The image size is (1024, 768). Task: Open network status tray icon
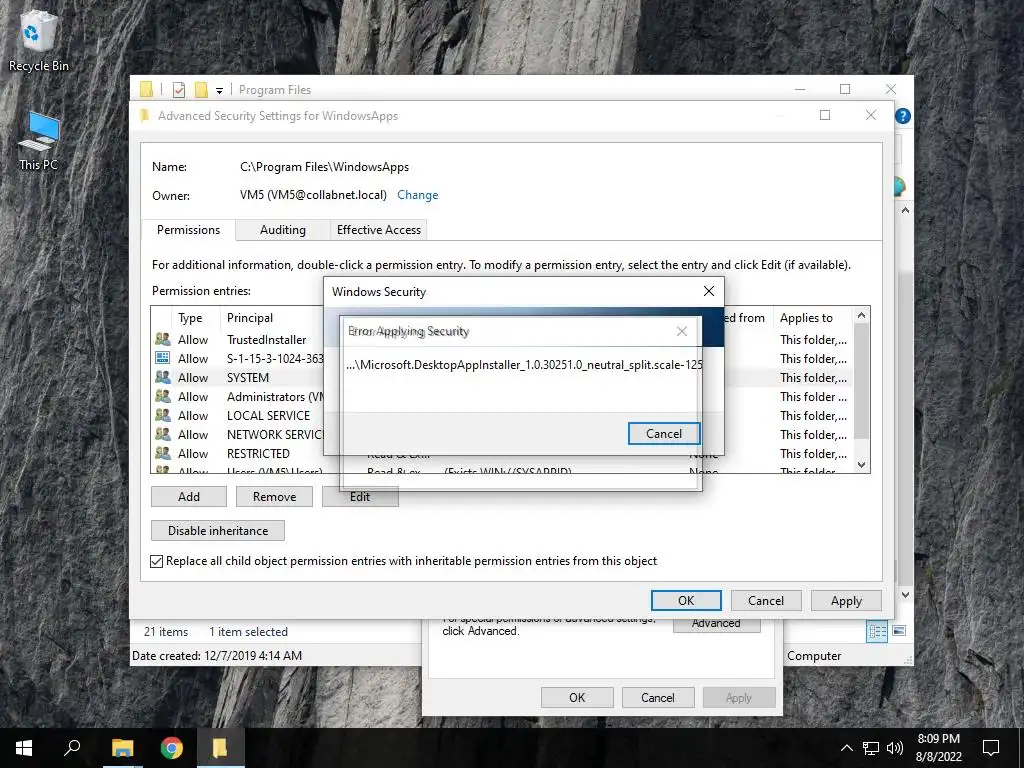pos(871,748)
